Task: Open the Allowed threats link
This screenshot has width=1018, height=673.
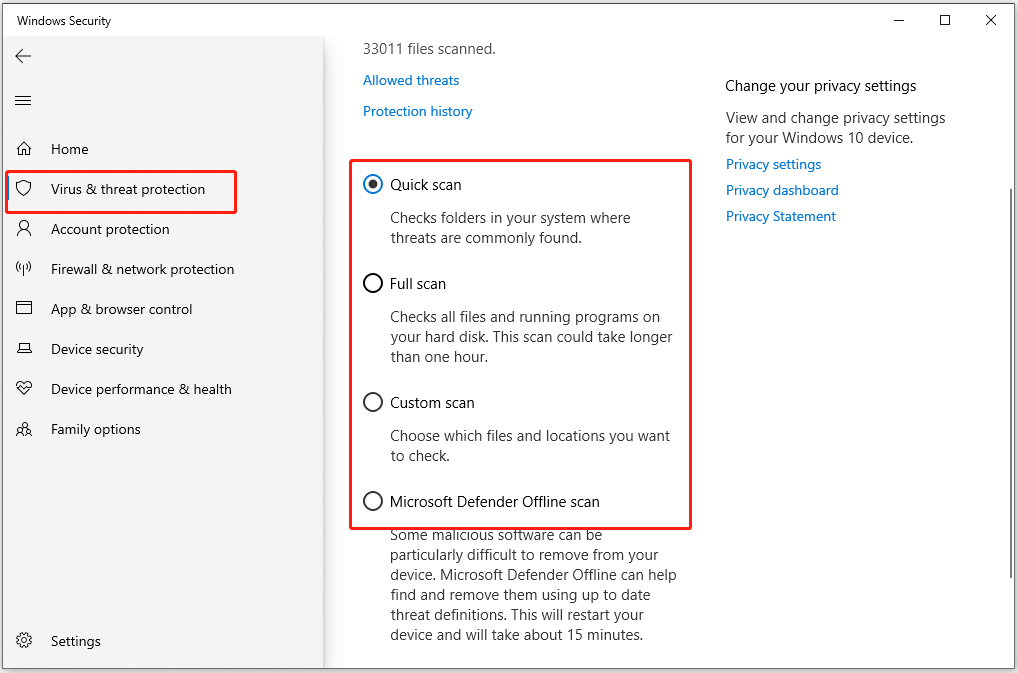Action: coord(411,80)
